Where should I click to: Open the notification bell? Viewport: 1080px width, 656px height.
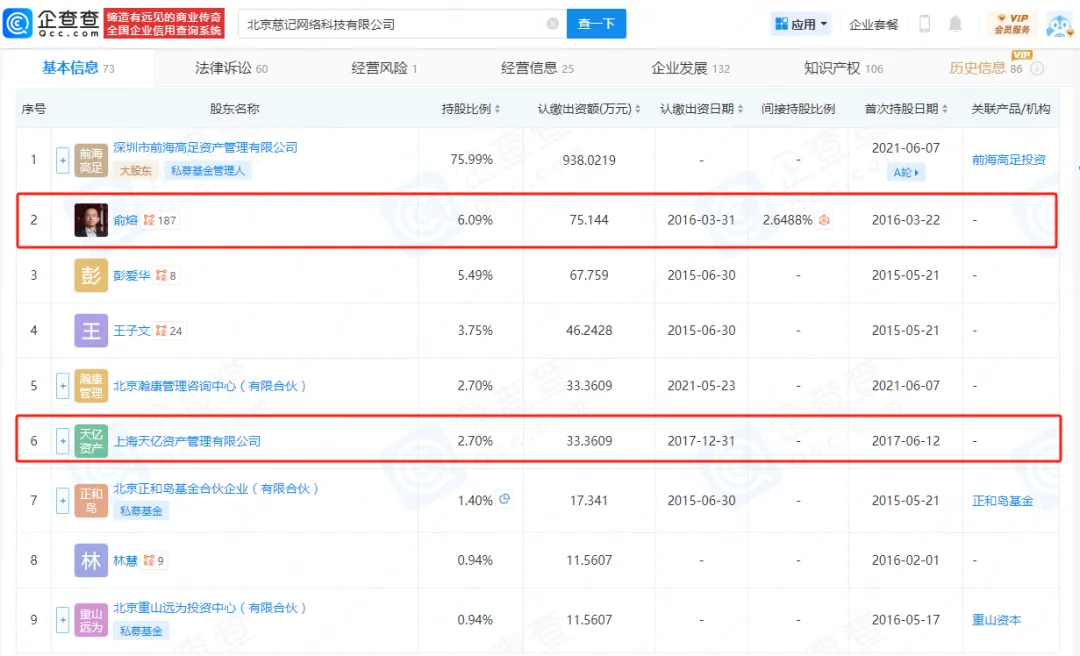point(956,24)
